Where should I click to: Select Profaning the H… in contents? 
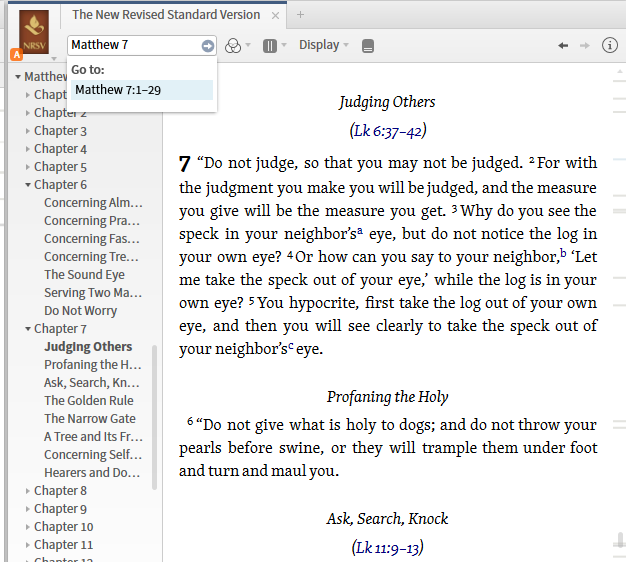pyautogui.click(x=93, y=364)
